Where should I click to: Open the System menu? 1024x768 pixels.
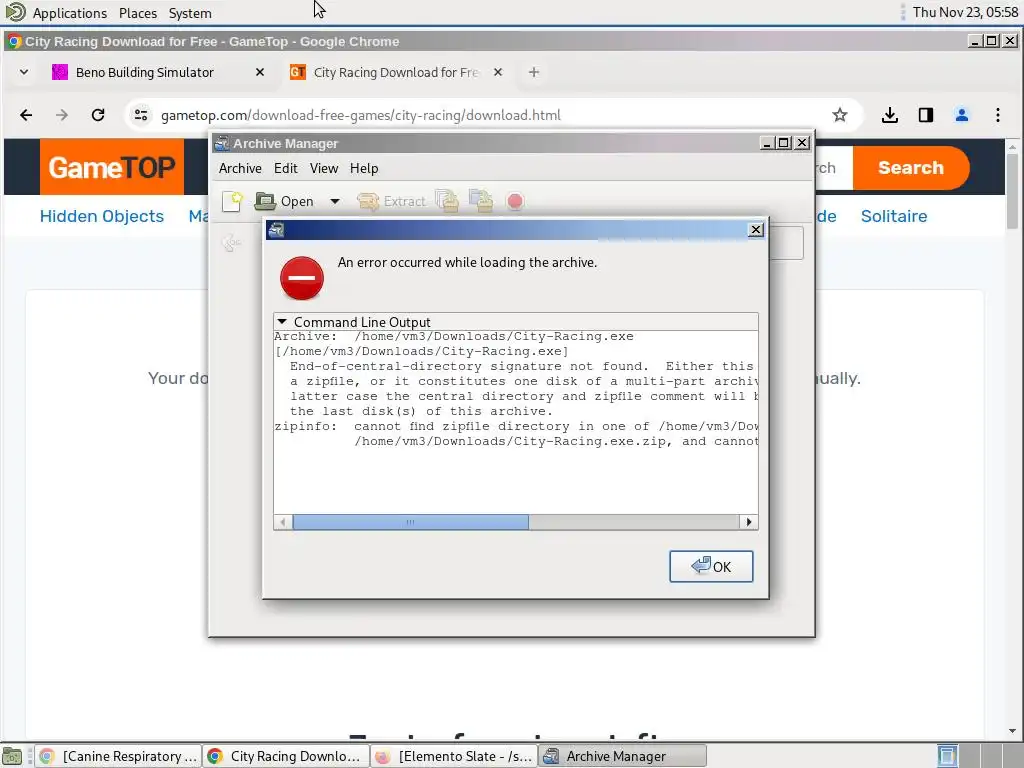(x=190, y=13)
